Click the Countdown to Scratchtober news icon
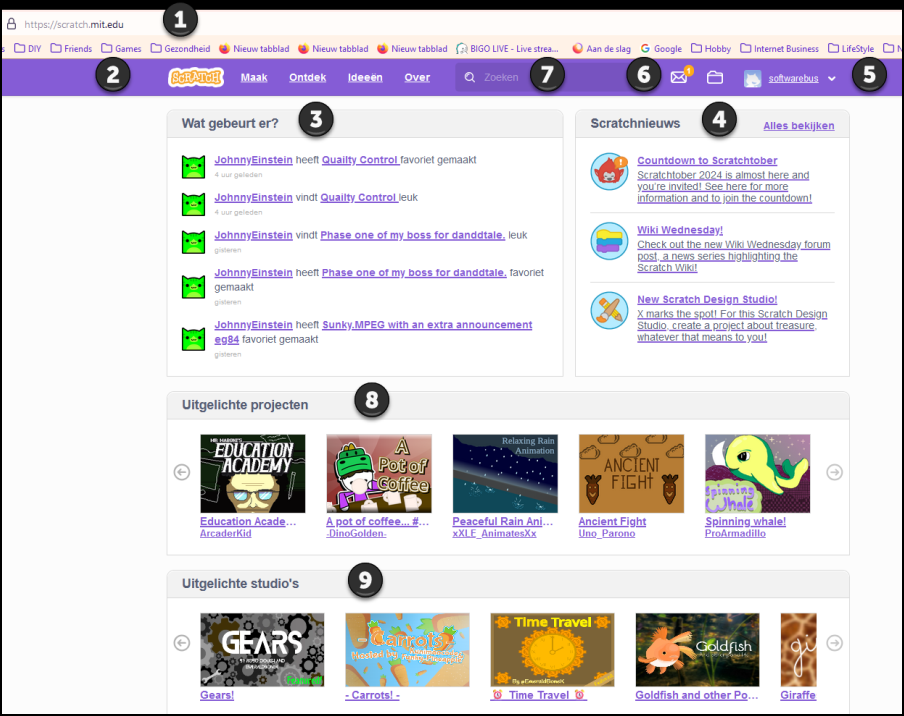 tap(609, 171)
